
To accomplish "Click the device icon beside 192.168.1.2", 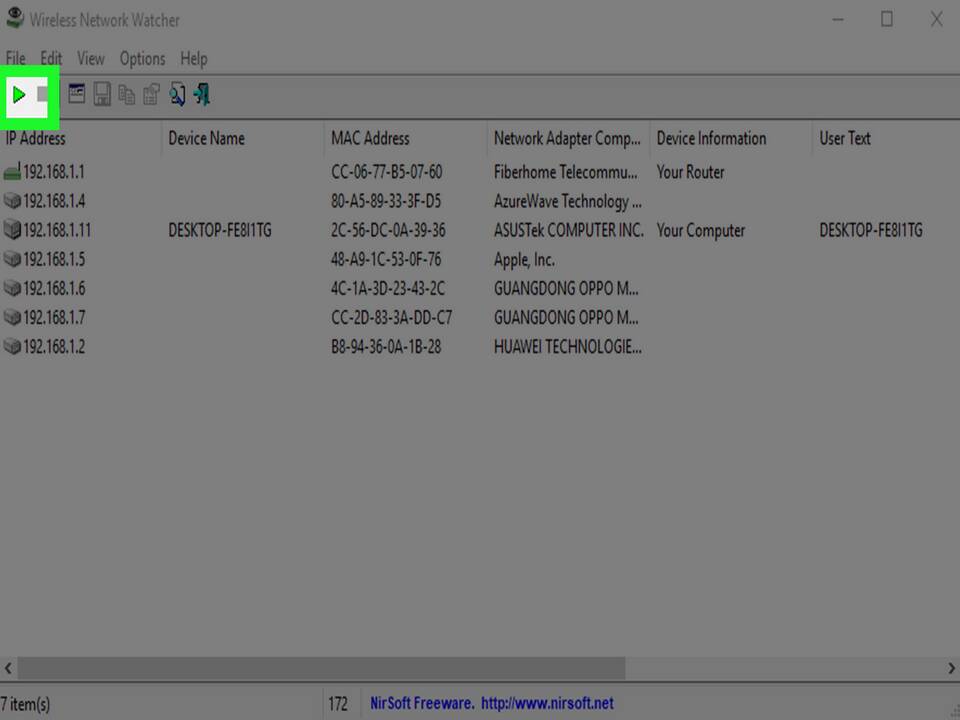I will tap(12, 347).
